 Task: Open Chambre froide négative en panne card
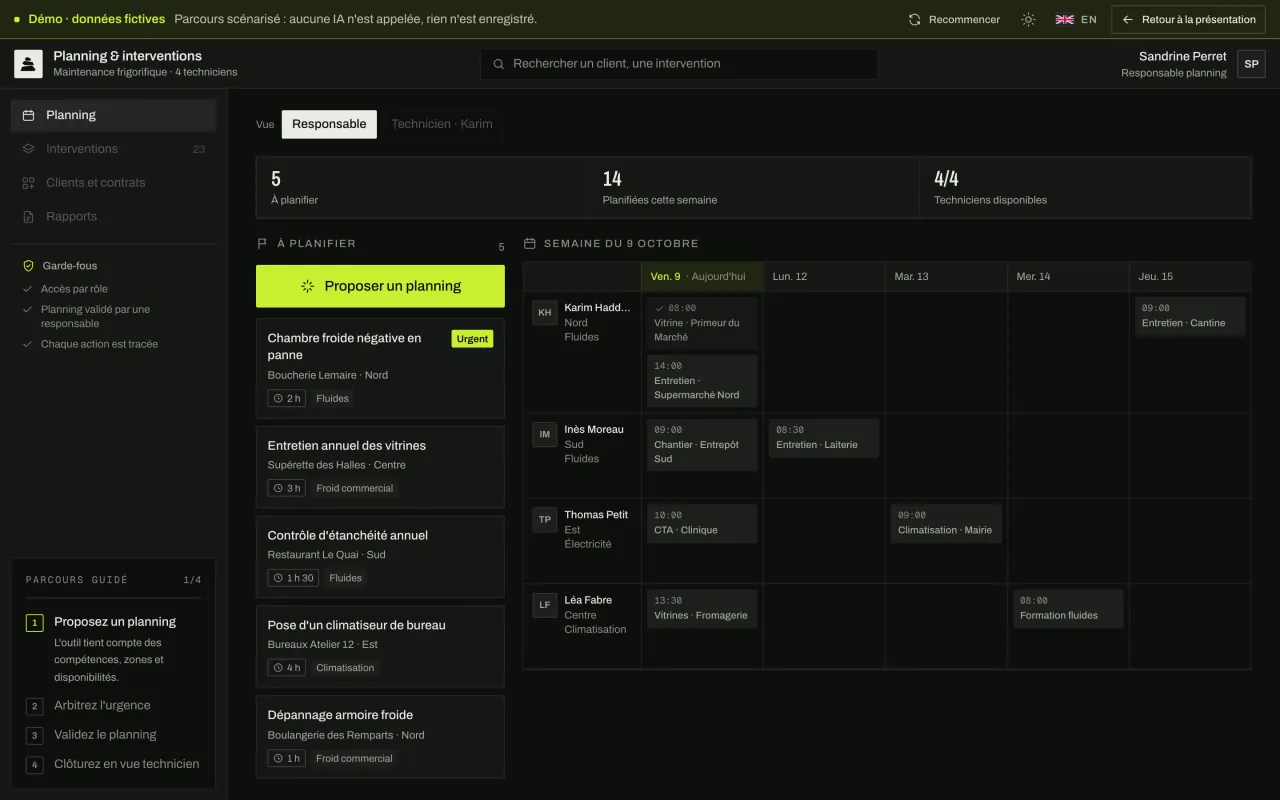pos(380,368)
